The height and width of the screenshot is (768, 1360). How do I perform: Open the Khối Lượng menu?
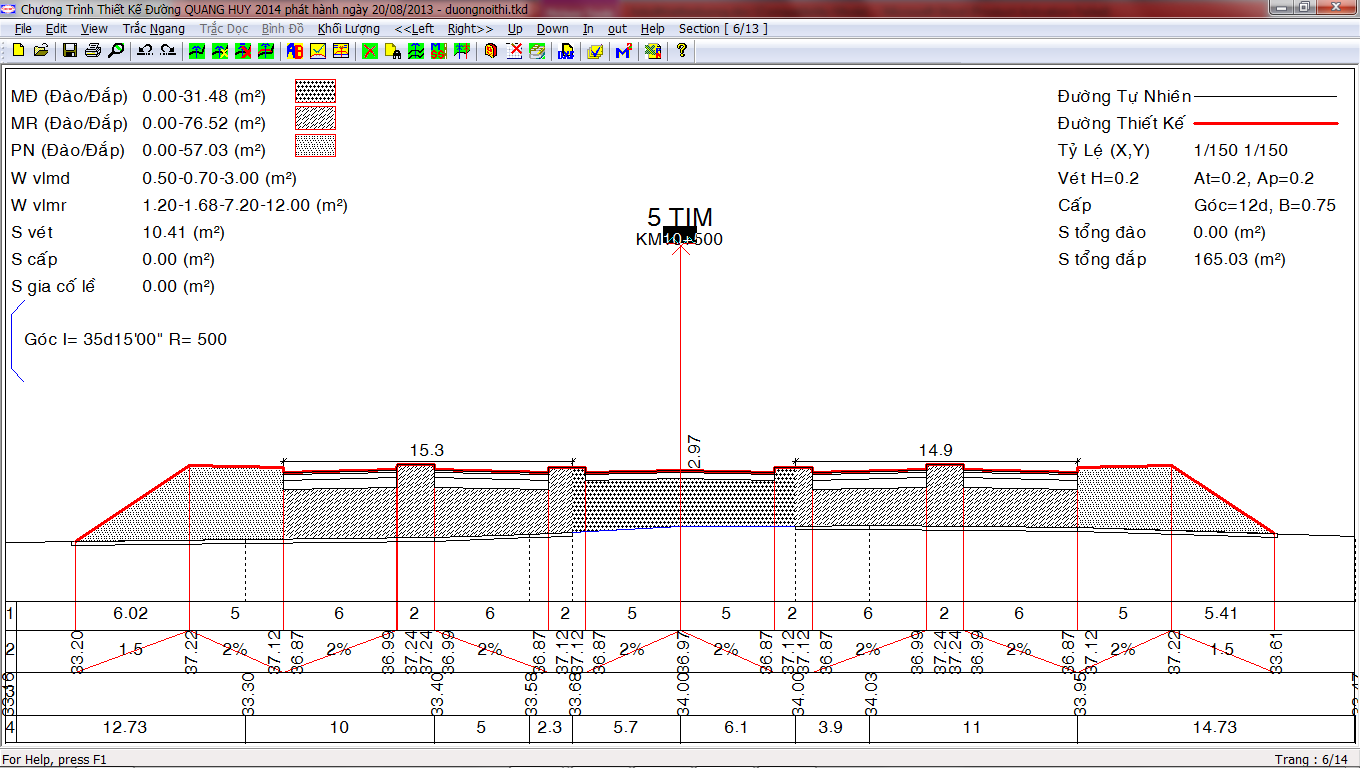tap(349, 29)
